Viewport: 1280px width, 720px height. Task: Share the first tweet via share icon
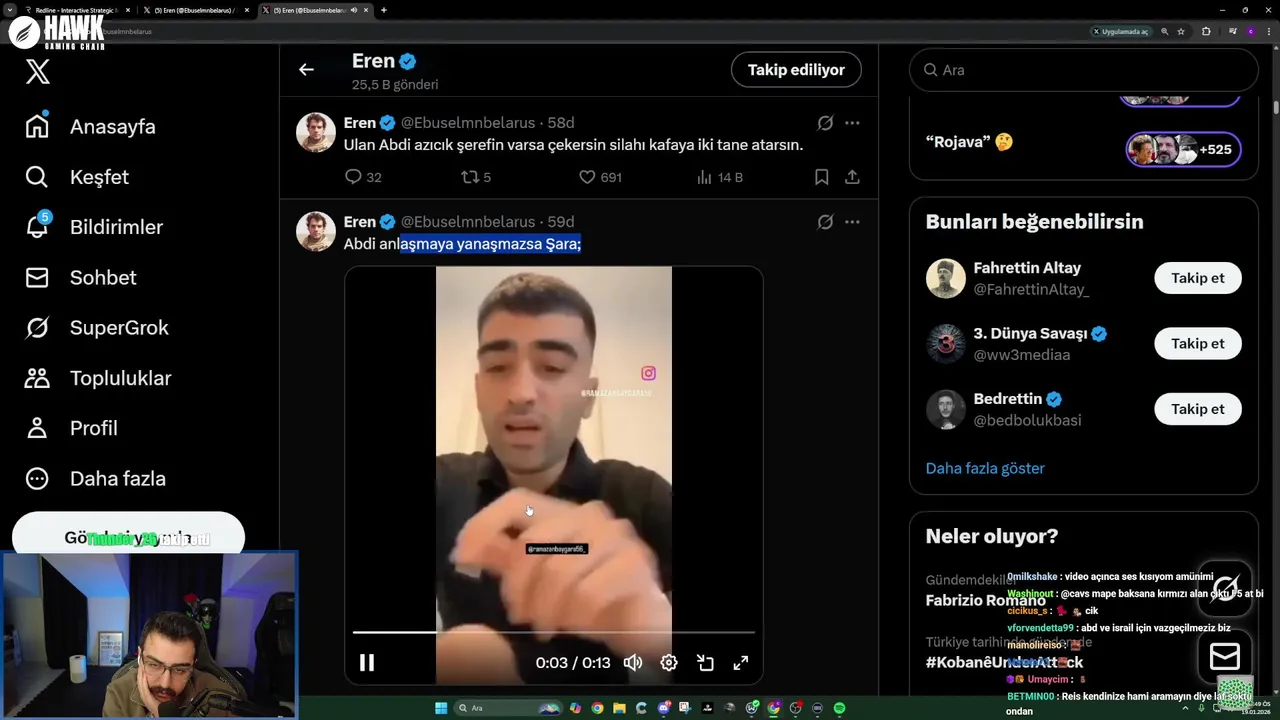[852, 177]
